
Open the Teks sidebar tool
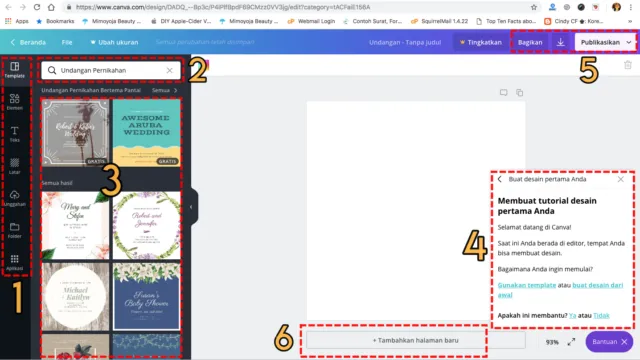15,134
